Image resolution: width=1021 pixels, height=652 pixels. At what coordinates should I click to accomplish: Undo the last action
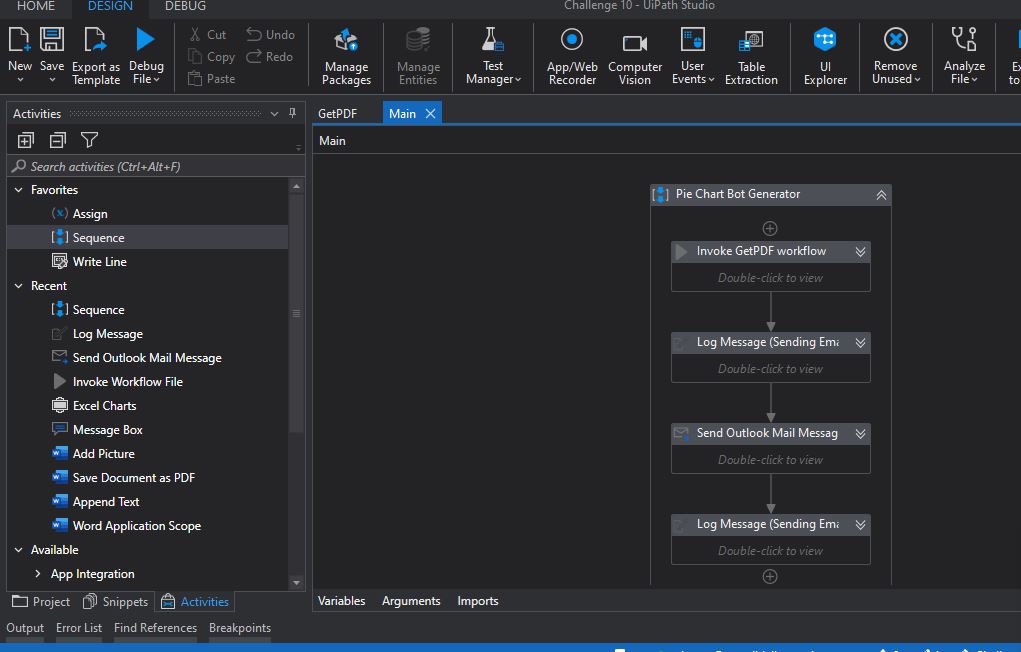pos(270,35)
